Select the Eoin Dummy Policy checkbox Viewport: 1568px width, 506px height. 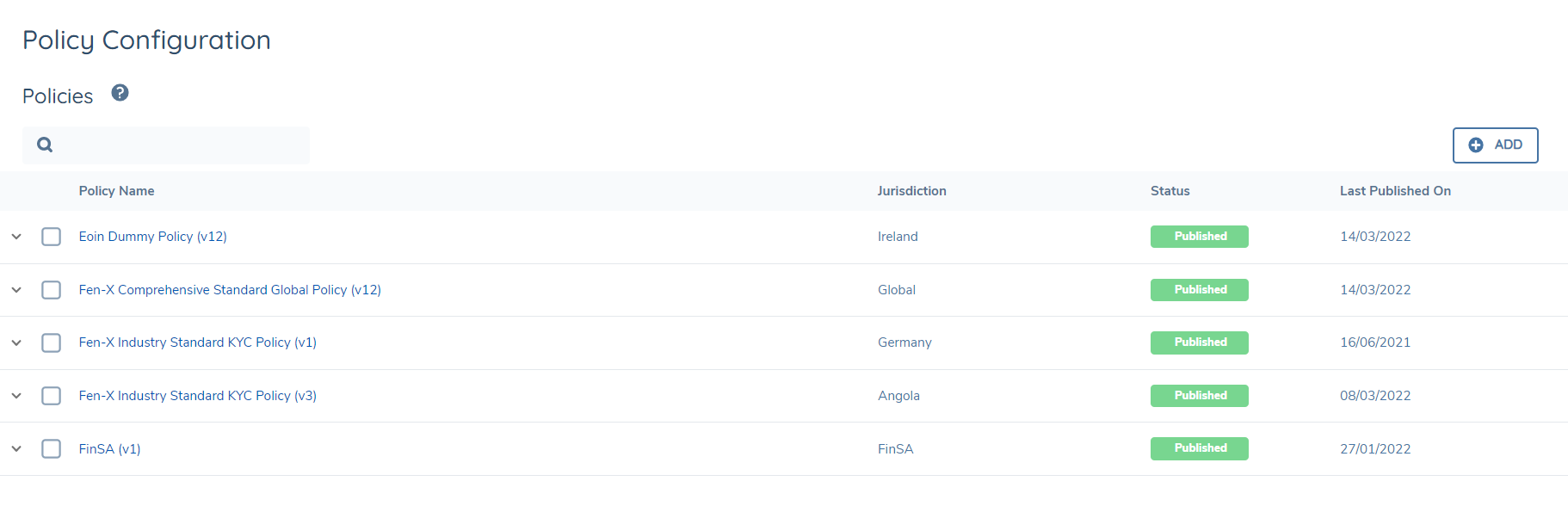click(52, 237)
